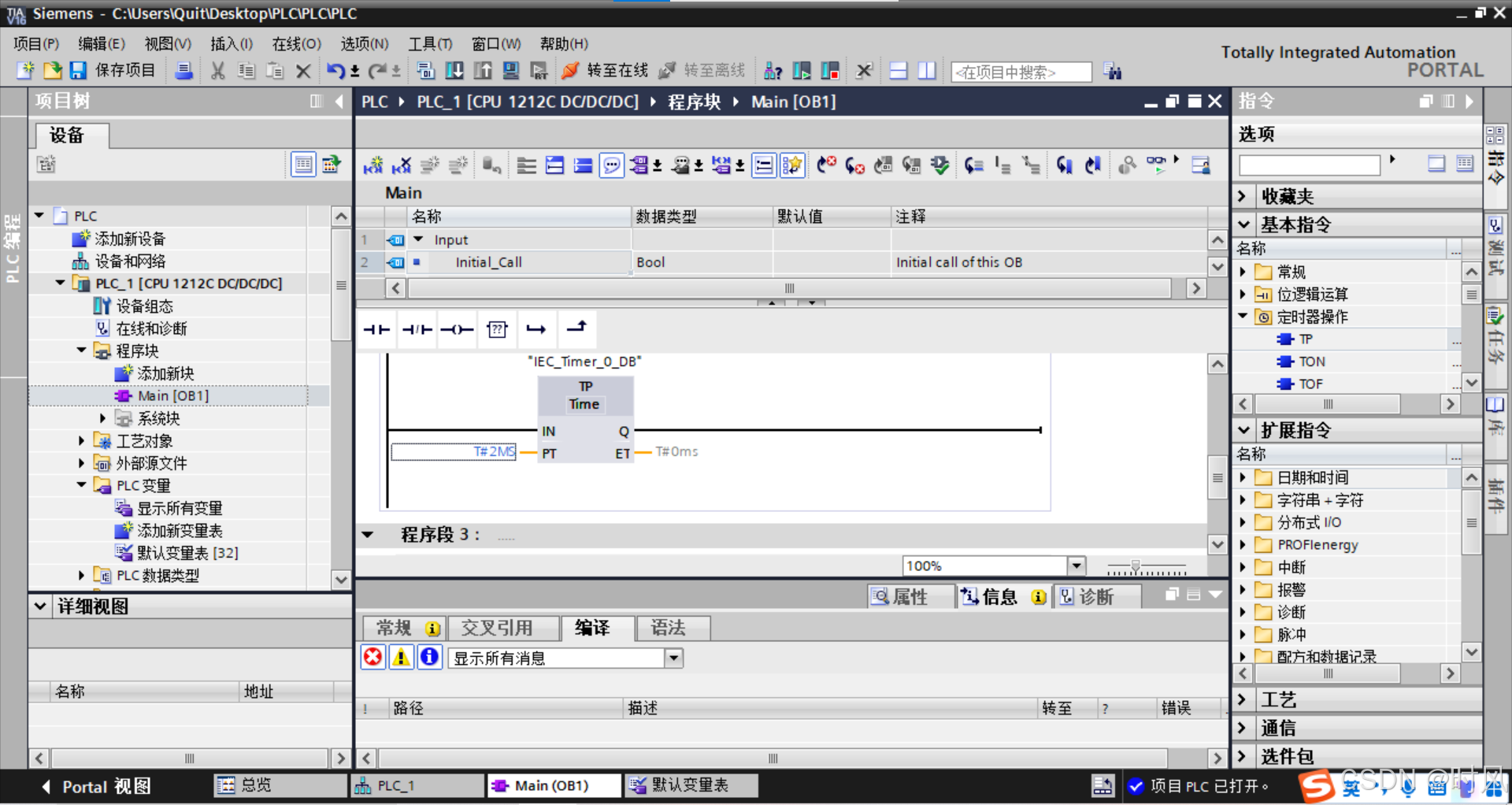Expand the 系统块 folder
This screenshot has width=1512, height=805.
coord(103,418)
